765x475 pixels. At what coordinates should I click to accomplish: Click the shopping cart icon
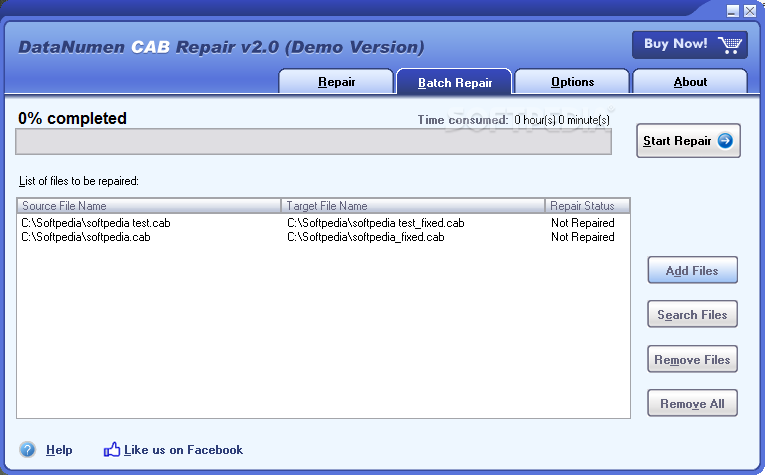tap(729, 45)
